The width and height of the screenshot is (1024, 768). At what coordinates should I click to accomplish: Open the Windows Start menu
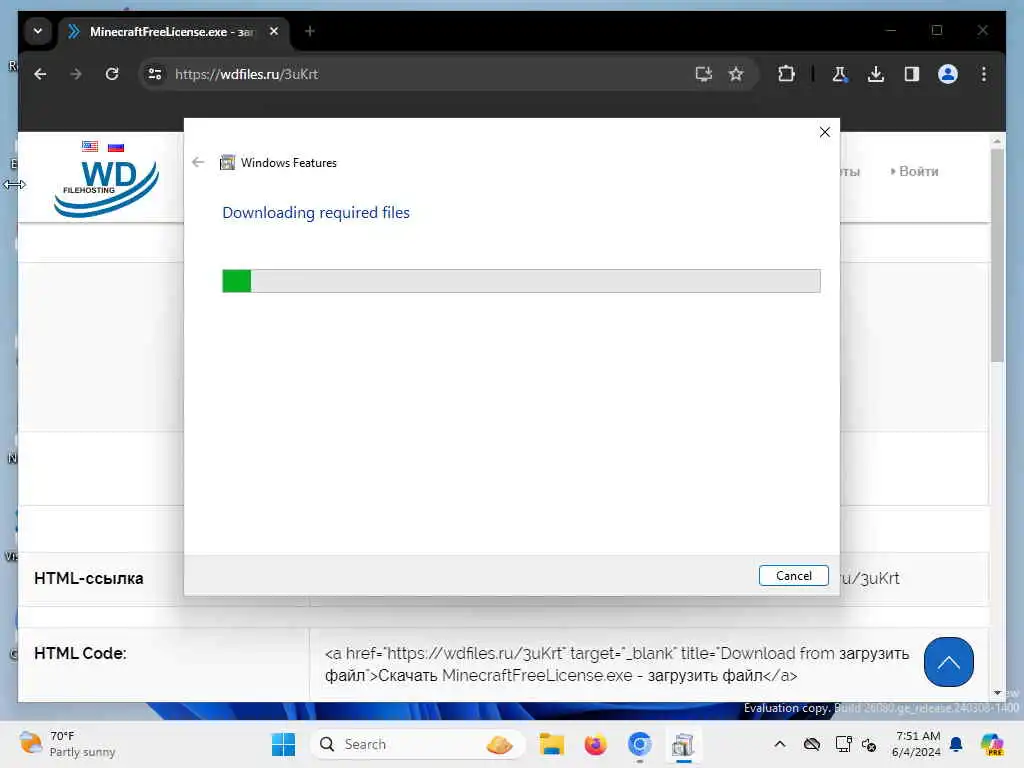coord(283,744)
